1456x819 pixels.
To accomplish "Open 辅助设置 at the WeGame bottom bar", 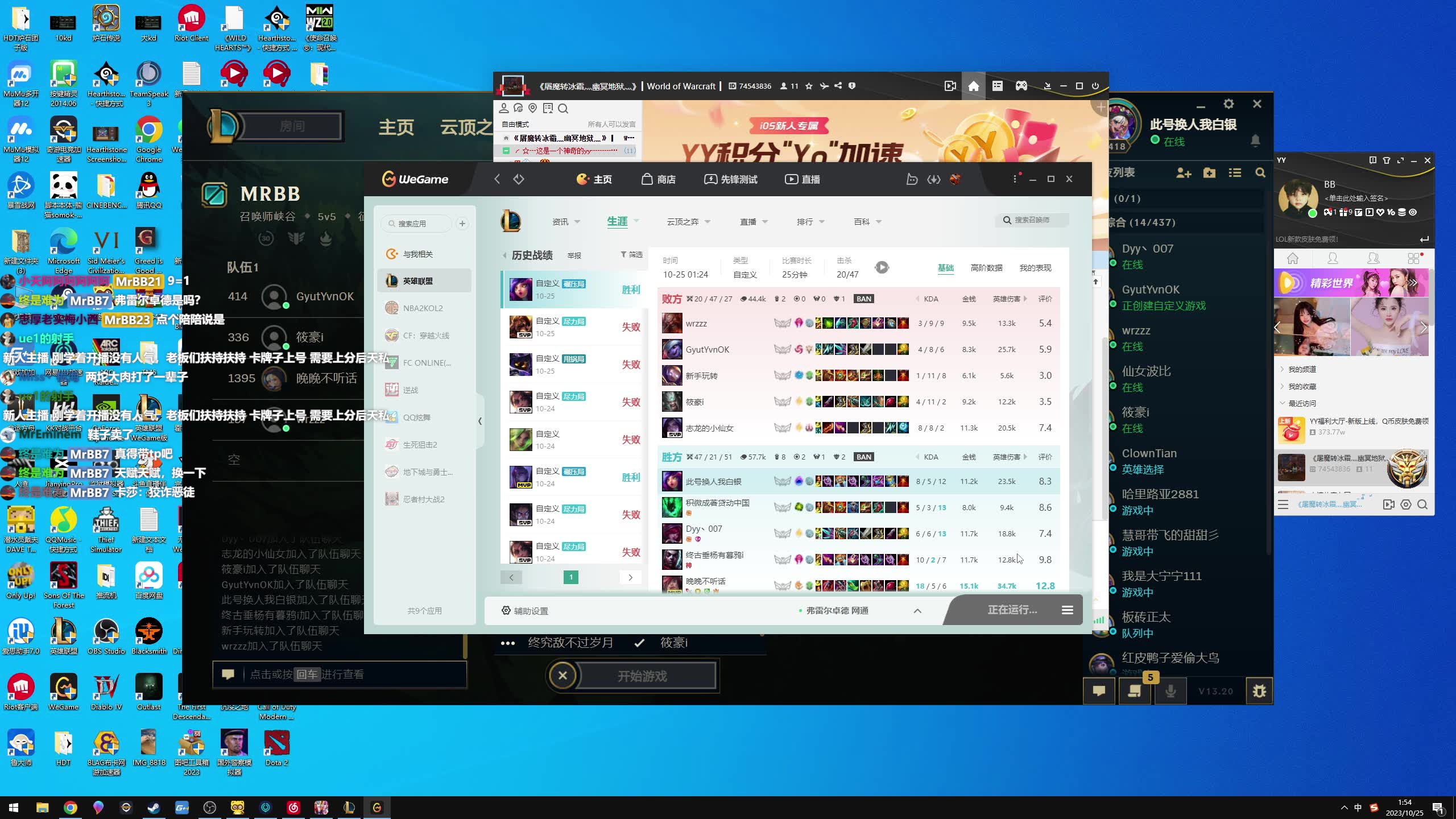I will pos(524,611).
